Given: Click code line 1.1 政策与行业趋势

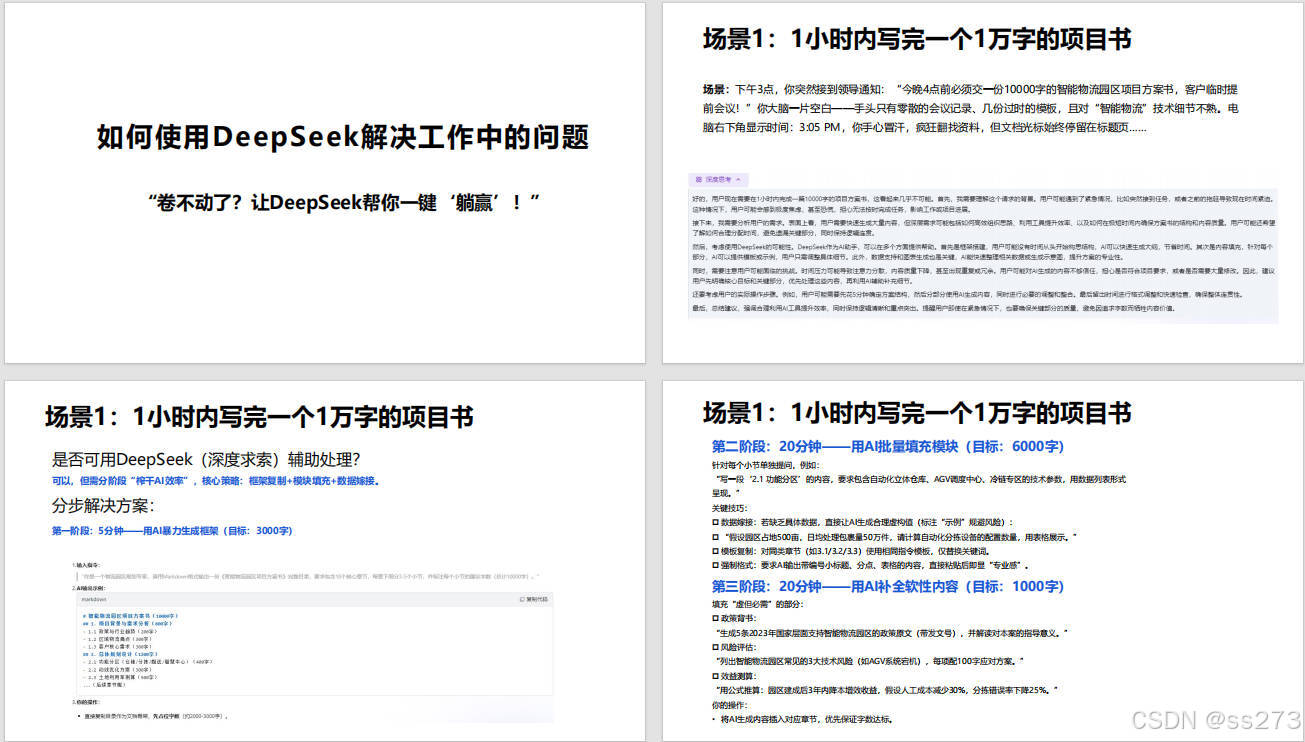Looking at the screenshot, I should pyautogui.click(x=120, y=632).
